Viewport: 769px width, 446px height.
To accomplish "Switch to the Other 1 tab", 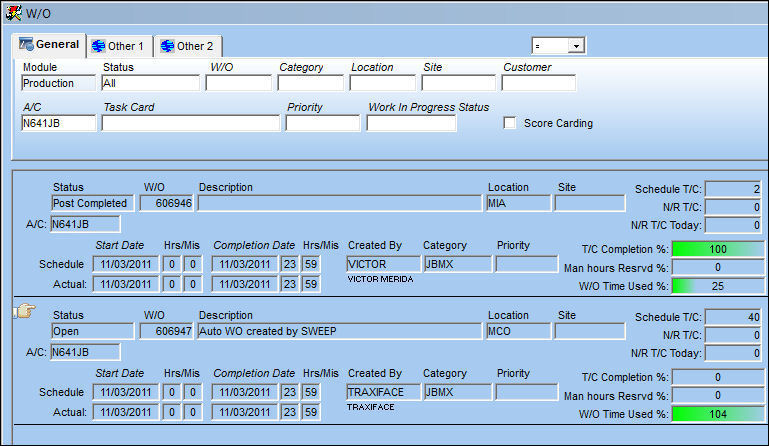I will pyautogui.click(x=119, y=46).
